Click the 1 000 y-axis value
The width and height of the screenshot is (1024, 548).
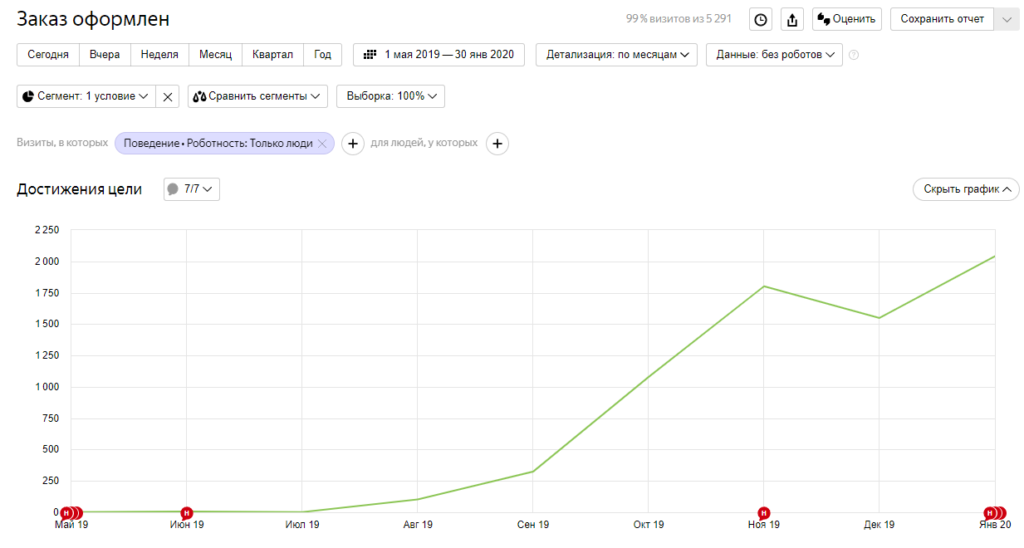[x=47, y=387]
